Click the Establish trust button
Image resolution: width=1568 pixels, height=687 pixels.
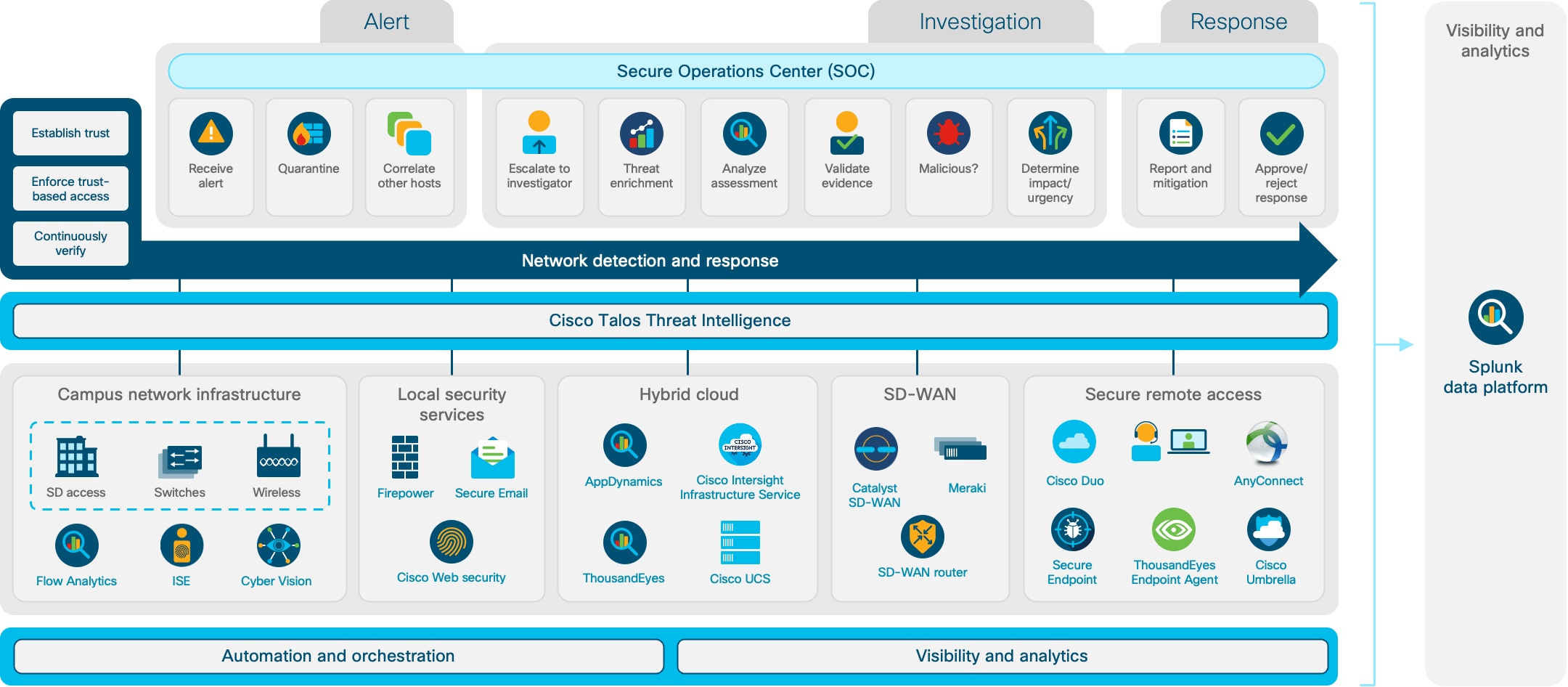click(x=70, y=133)
